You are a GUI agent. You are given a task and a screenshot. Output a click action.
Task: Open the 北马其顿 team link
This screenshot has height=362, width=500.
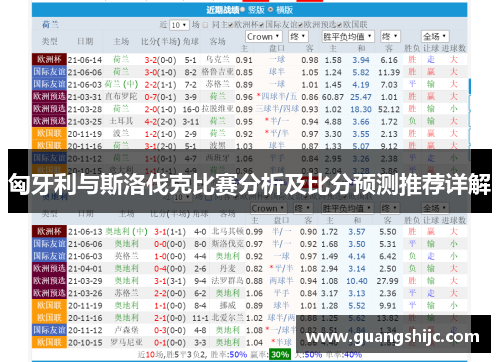[228, 231]
